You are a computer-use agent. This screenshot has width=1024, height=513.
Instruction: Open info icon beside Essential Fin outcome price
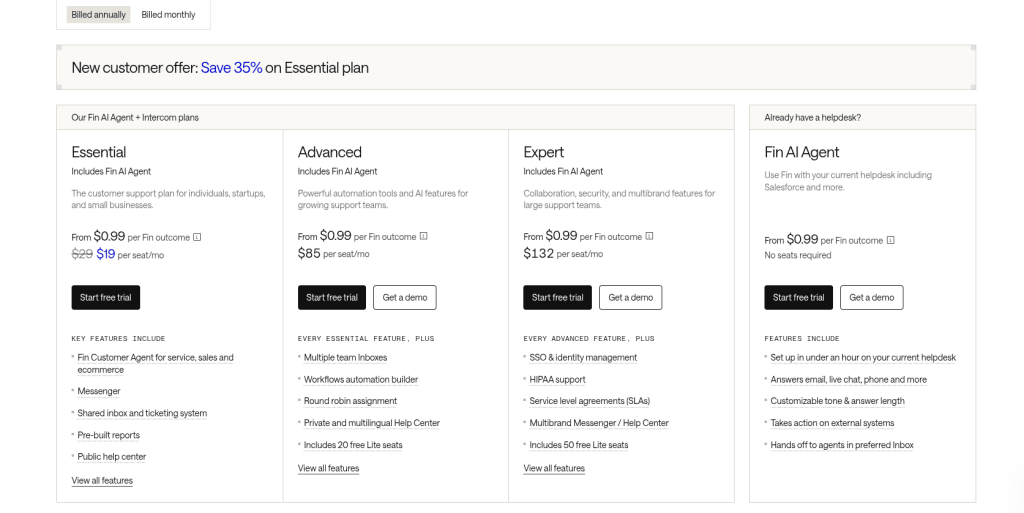197,237
